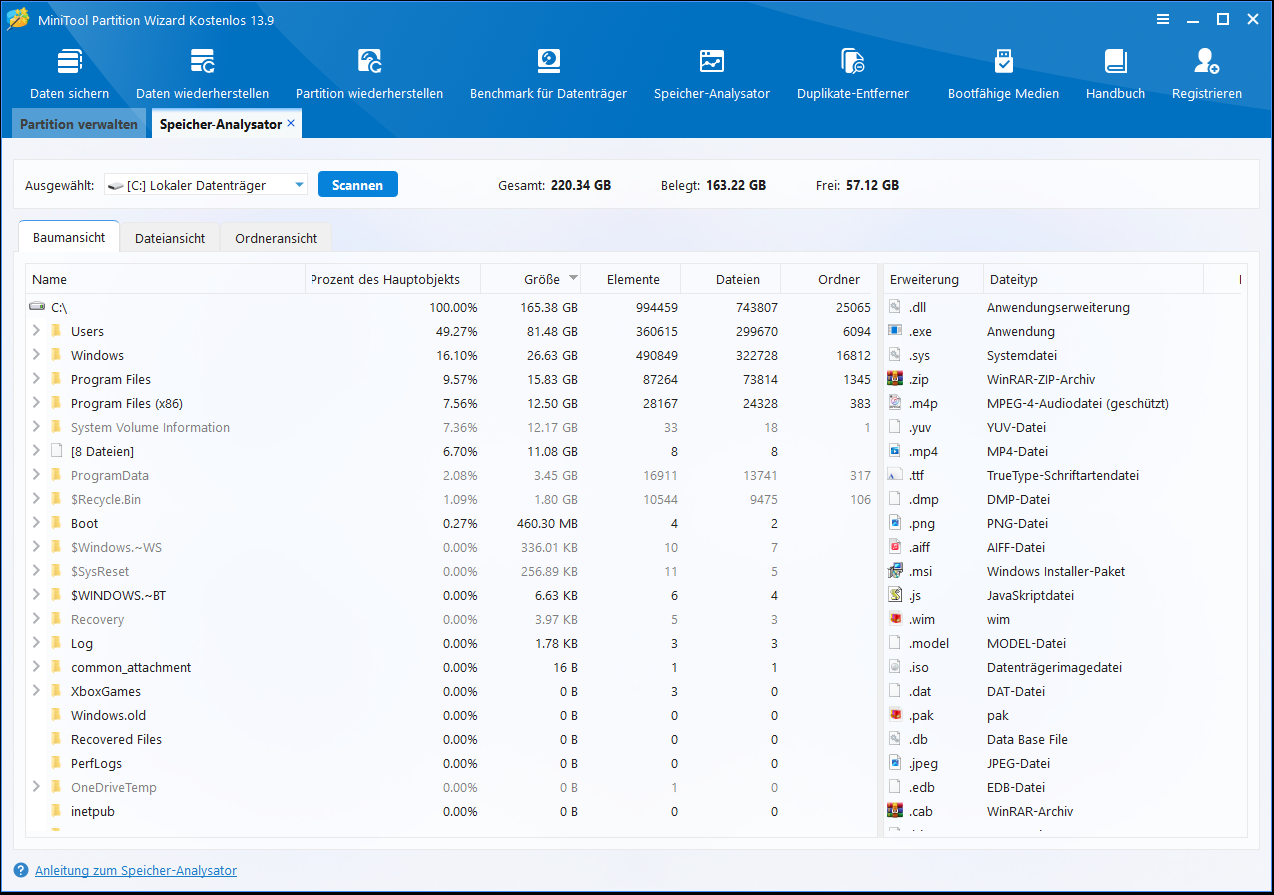The width and height of the screenshot is (1274, 895).
Task: Open the Handbuch manual
Action: tap(1115, 73)
